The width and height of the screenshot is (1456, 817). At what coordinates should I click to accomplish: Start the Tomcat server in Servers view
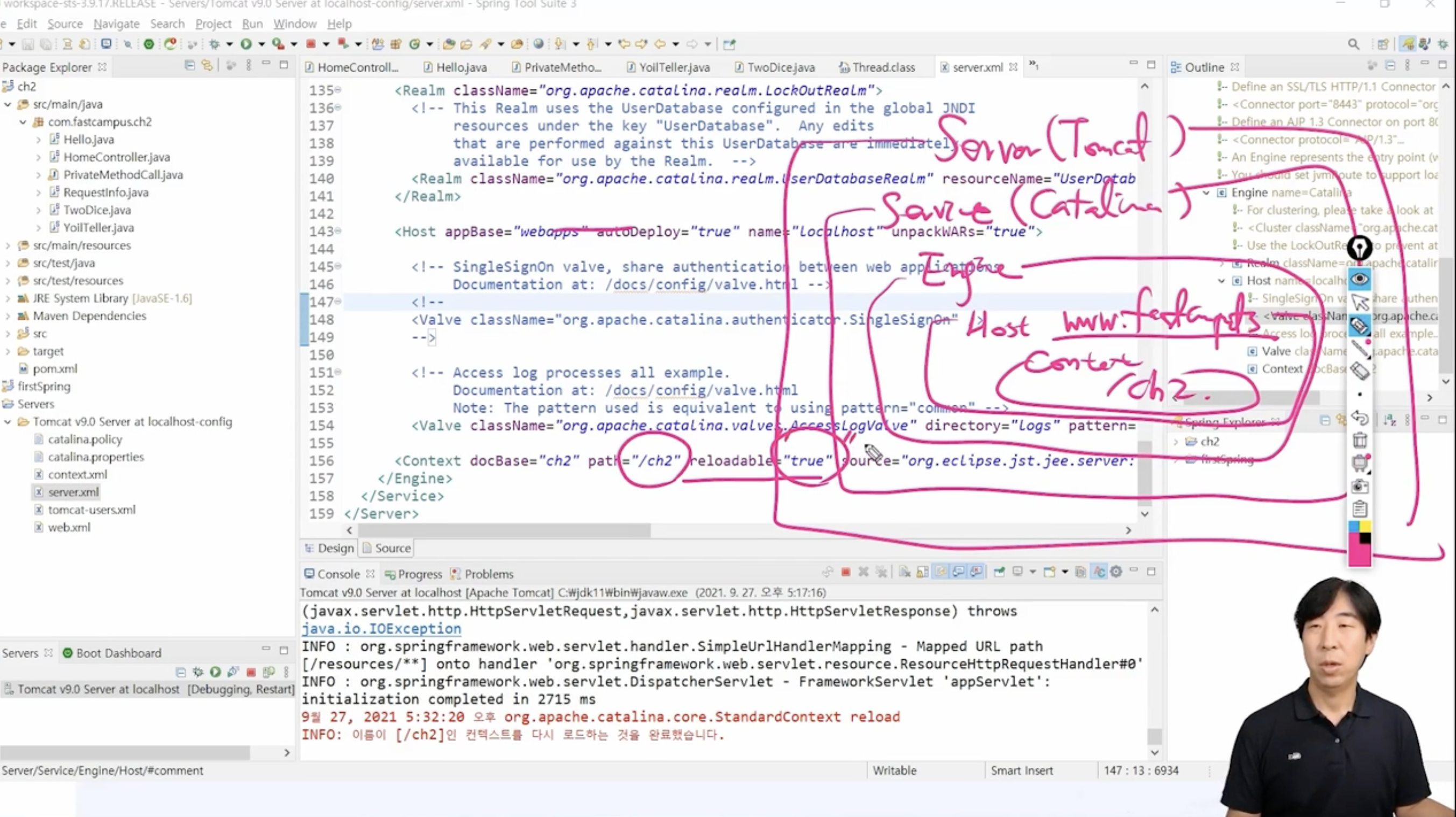coord(215,672)
